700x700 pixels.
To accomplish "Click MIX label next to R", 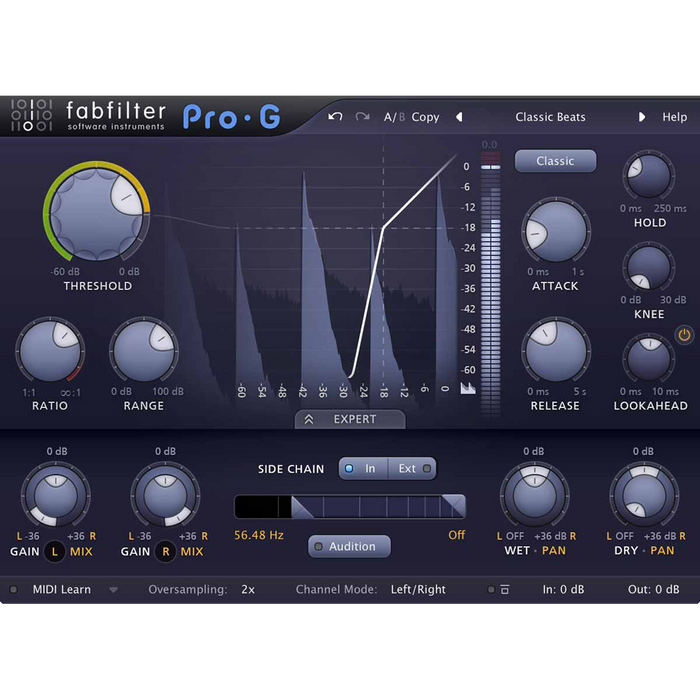I will click(192, 552).
